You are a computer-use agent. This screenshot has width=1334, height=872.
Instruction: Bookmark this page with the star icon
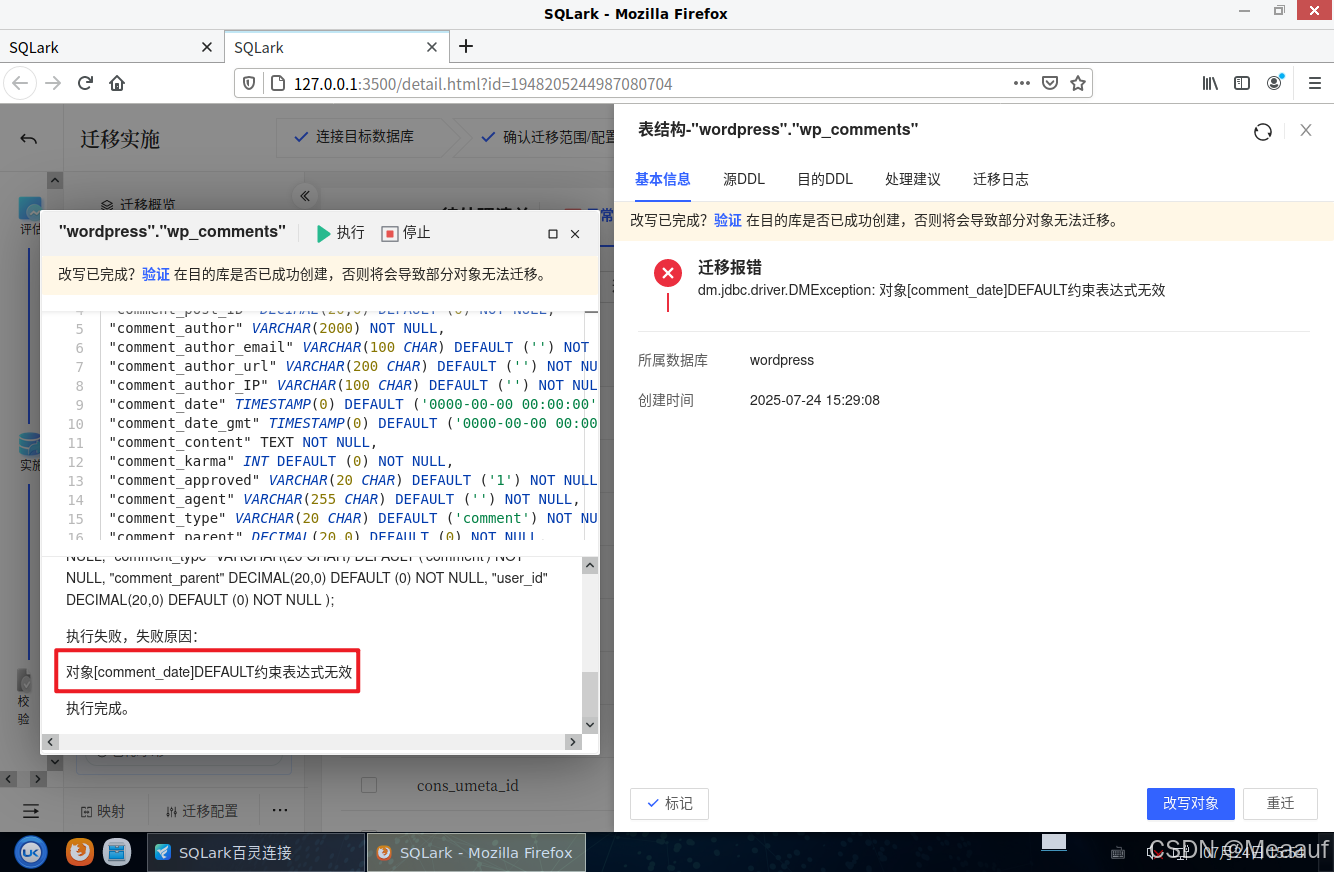(1078, 84)
